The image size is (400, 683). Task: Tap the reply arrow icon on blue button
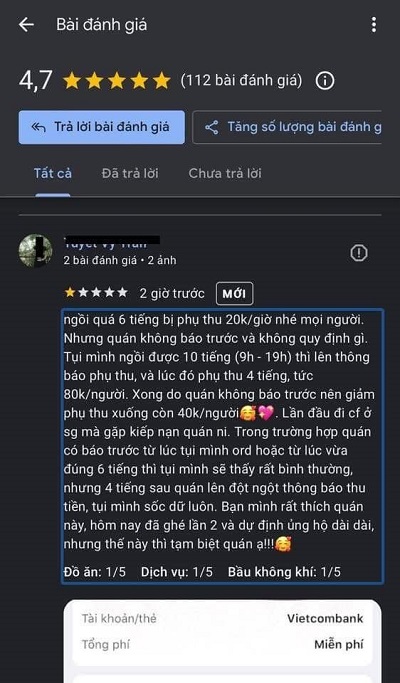click(38, 127)
